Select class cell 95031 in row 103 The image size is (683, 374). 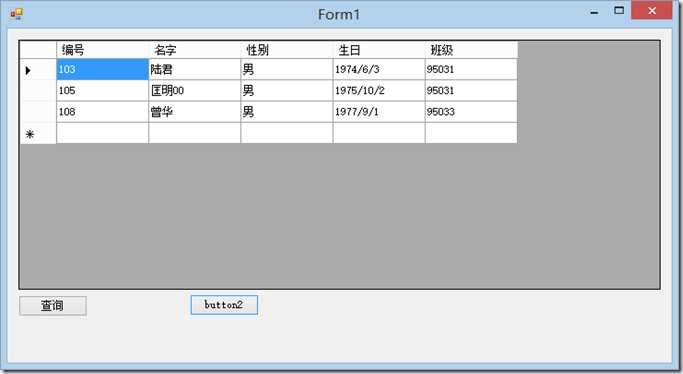click(x=471, y=69)
